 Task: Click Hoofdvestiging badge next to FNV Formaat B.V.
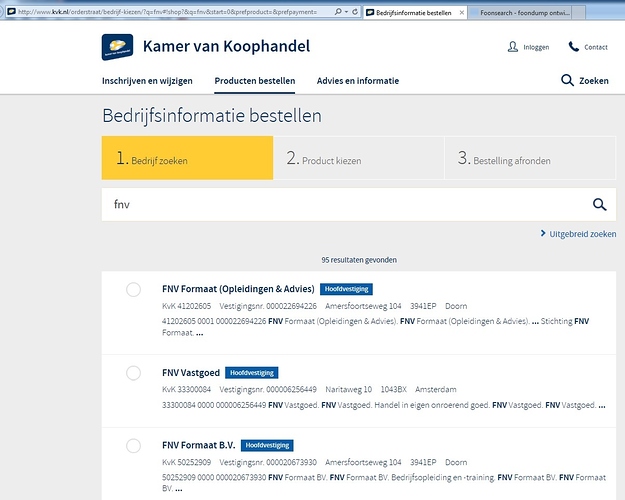tap(267, 445)
